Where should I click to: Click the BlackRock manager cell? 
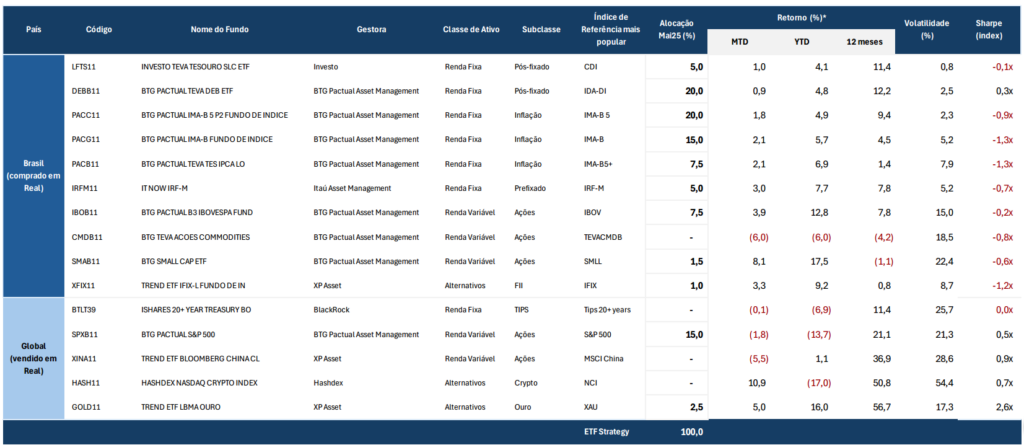point(331,310)
